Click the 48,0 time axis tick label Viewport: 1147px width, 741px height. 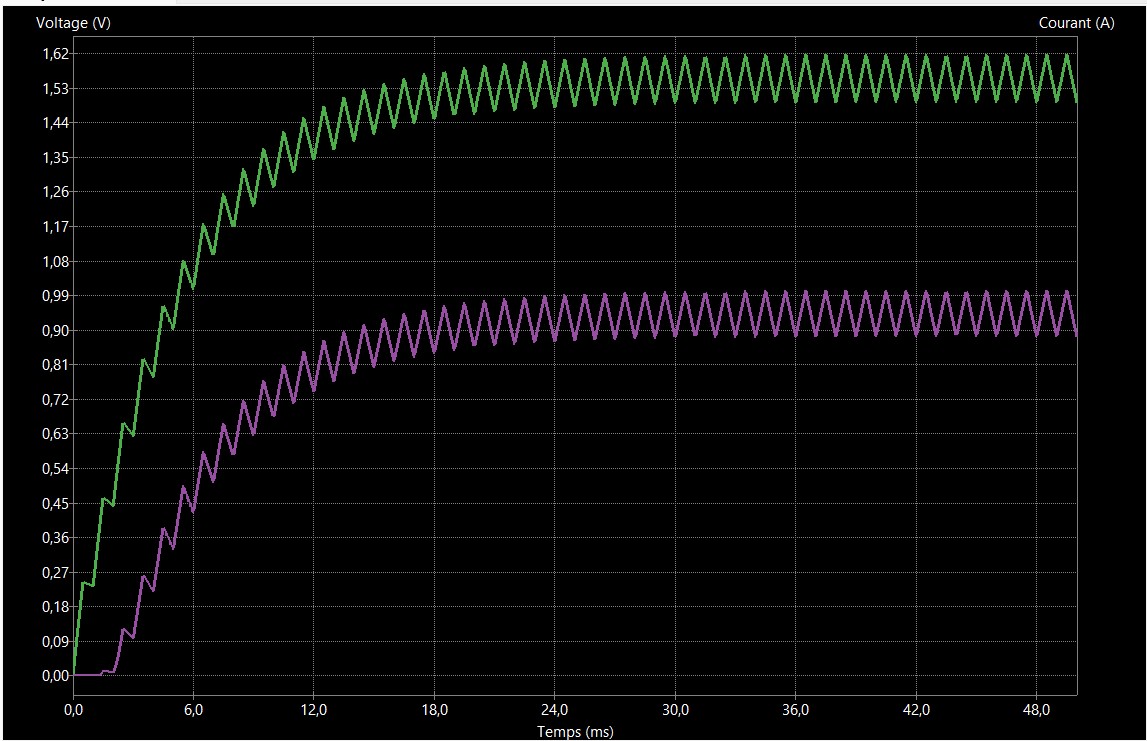point(1037,710)
